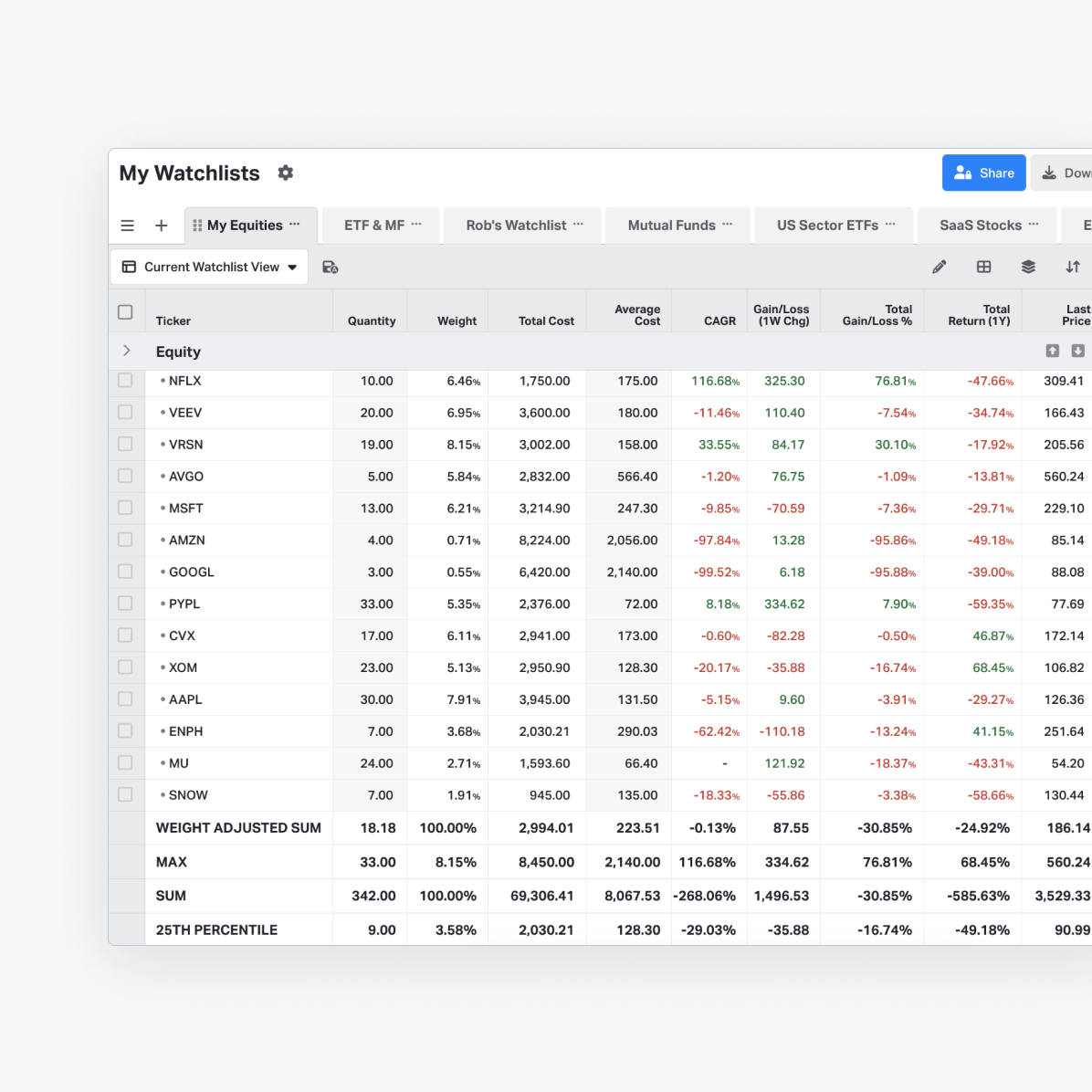Check the MSFT row checkbox

pyautogui.click(x=125, y=508)
